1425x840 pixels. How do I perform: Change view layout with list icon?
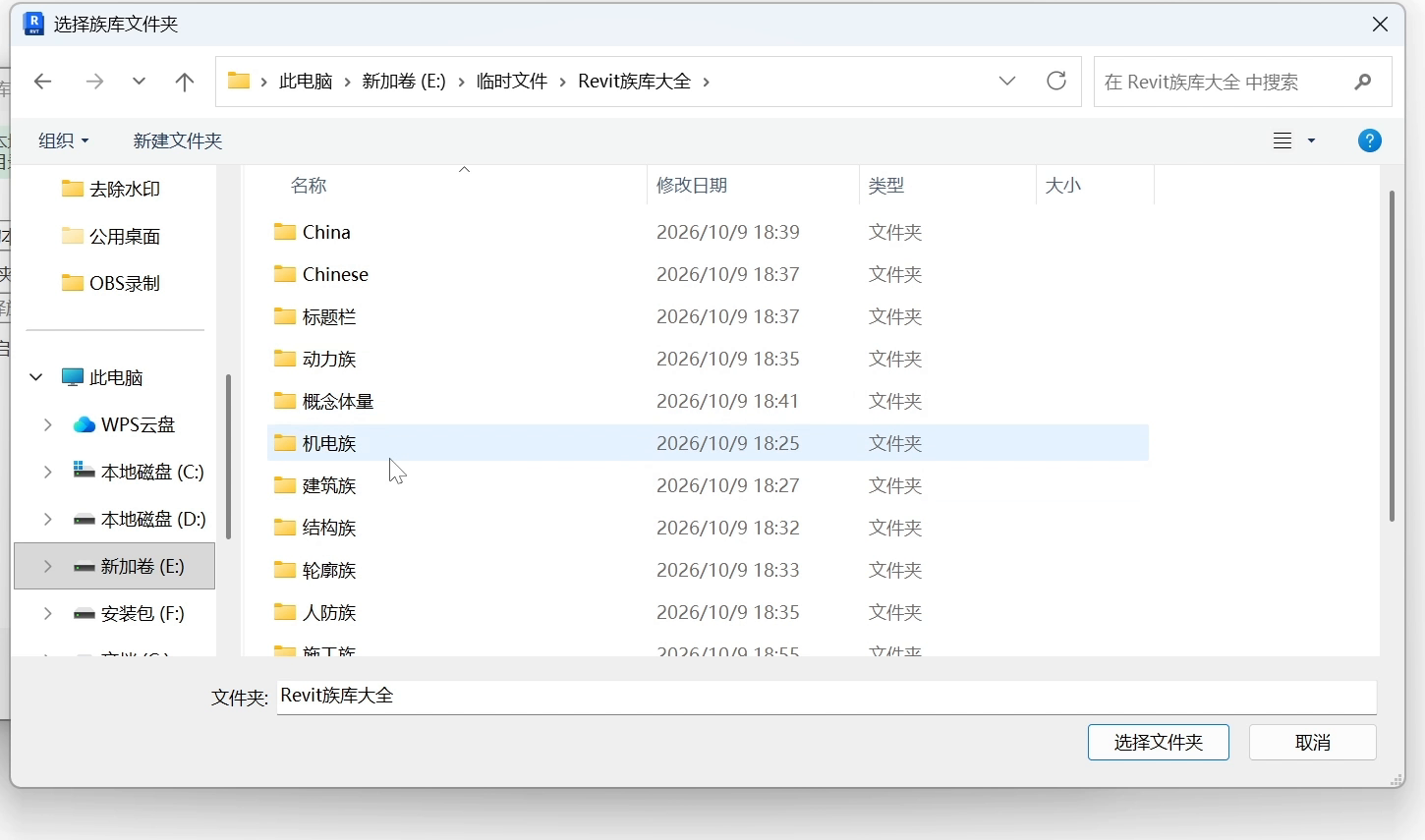pyautogui.click(x=1282, y=140)
